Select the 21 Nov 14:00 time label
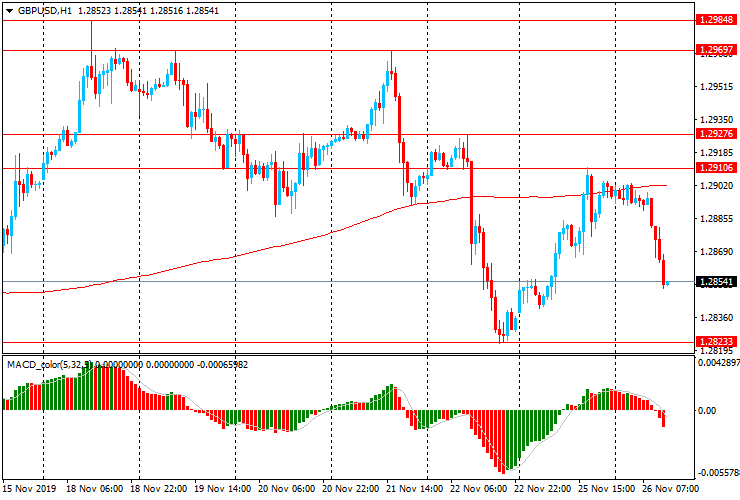This screenshot has height=500, width=740. 415,488
